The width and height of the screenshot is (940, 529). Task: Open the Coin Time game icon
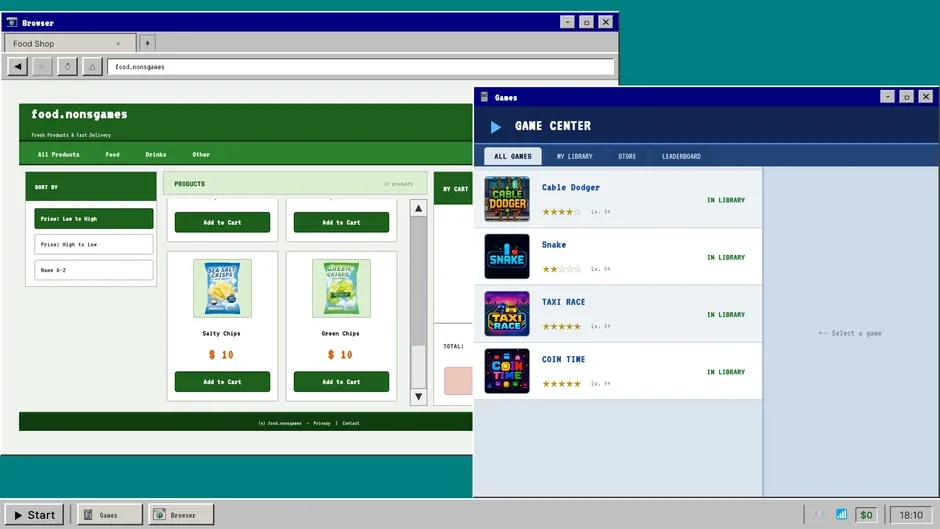507,371
